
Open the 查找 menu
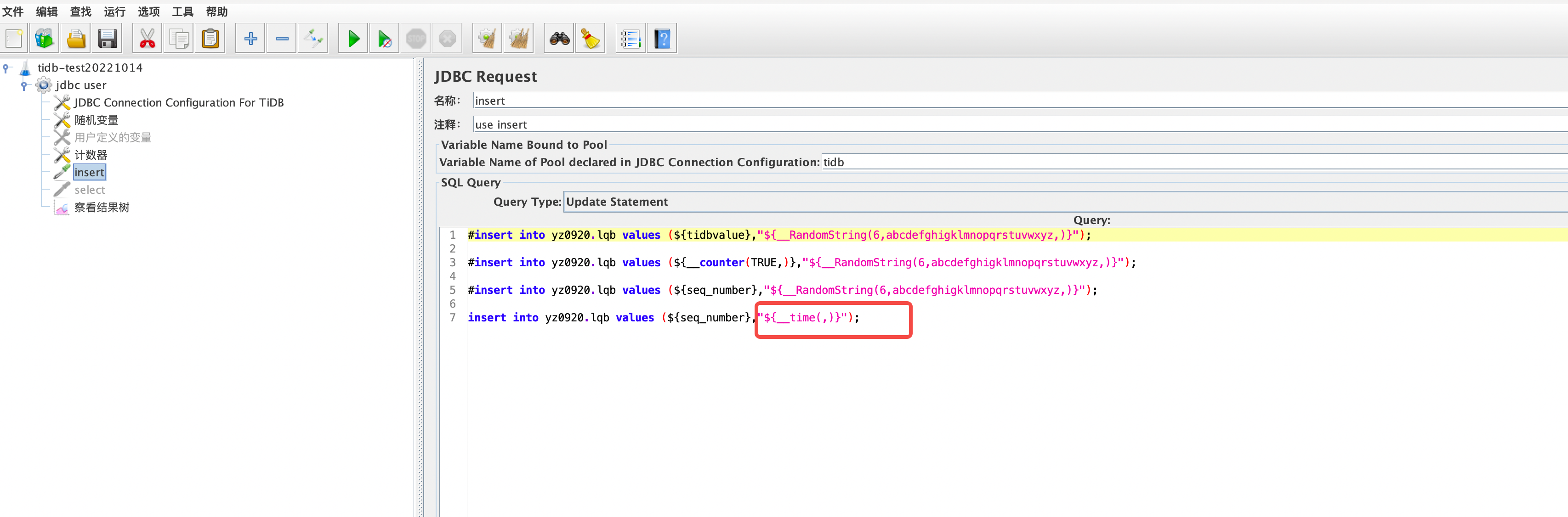point(81,11)
